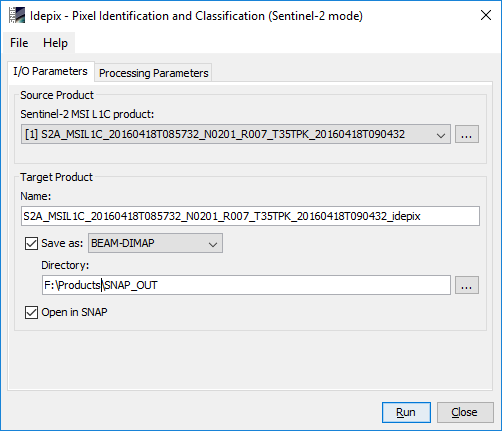Image resolution: width=502 pixels, height=431 pixels.
Task: Click the Target Product group label
Action: [x=56, y=177]
